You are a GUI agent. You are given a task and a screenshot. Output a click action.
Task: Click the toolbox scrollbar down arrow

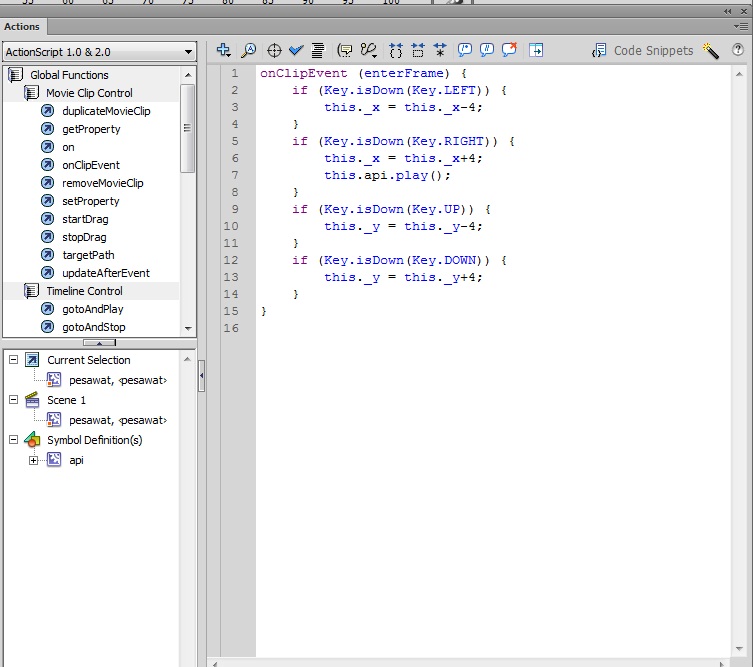[188, 328]
